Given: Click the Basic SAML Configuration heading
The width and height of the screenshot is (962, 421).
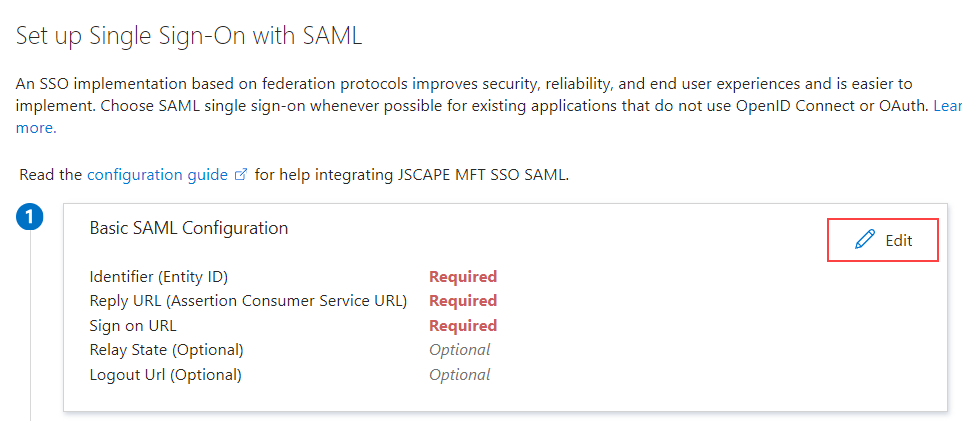Looking at the screenshot, I should point(188,228).
